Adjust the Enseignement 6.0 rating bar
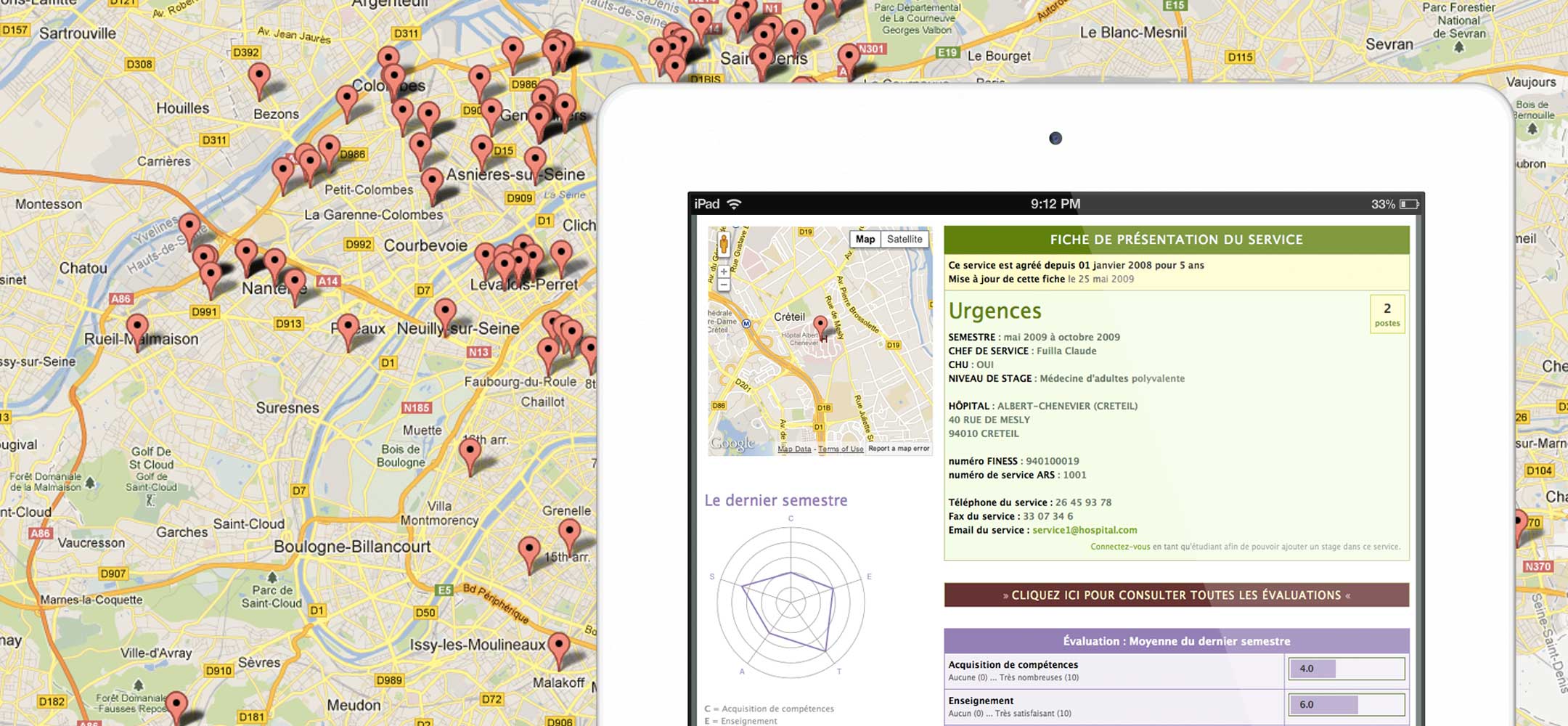This screenshot has height=726, width=1568. (x=1347, y=704)
